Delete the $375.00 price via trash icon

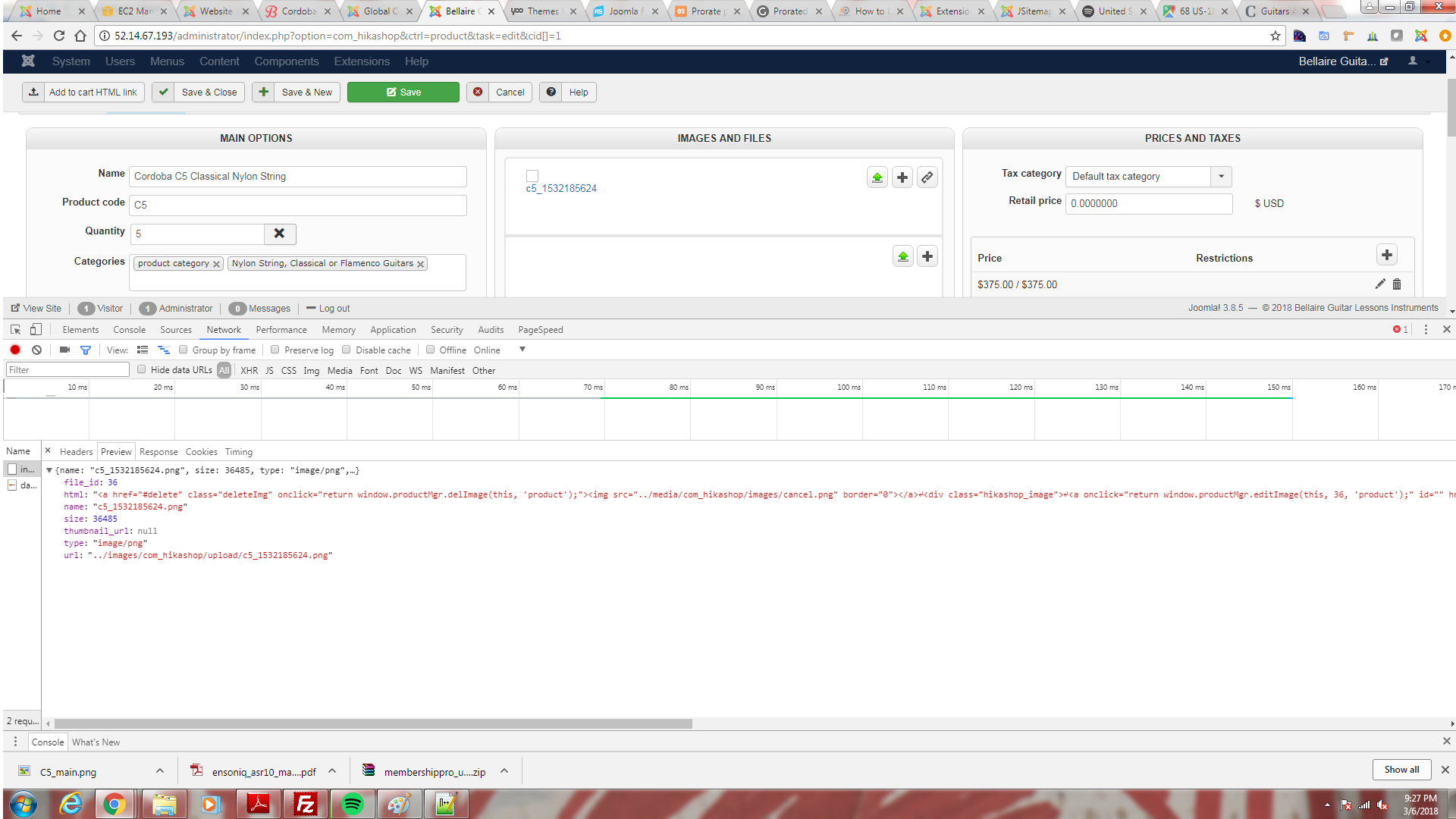[1397, 284]
